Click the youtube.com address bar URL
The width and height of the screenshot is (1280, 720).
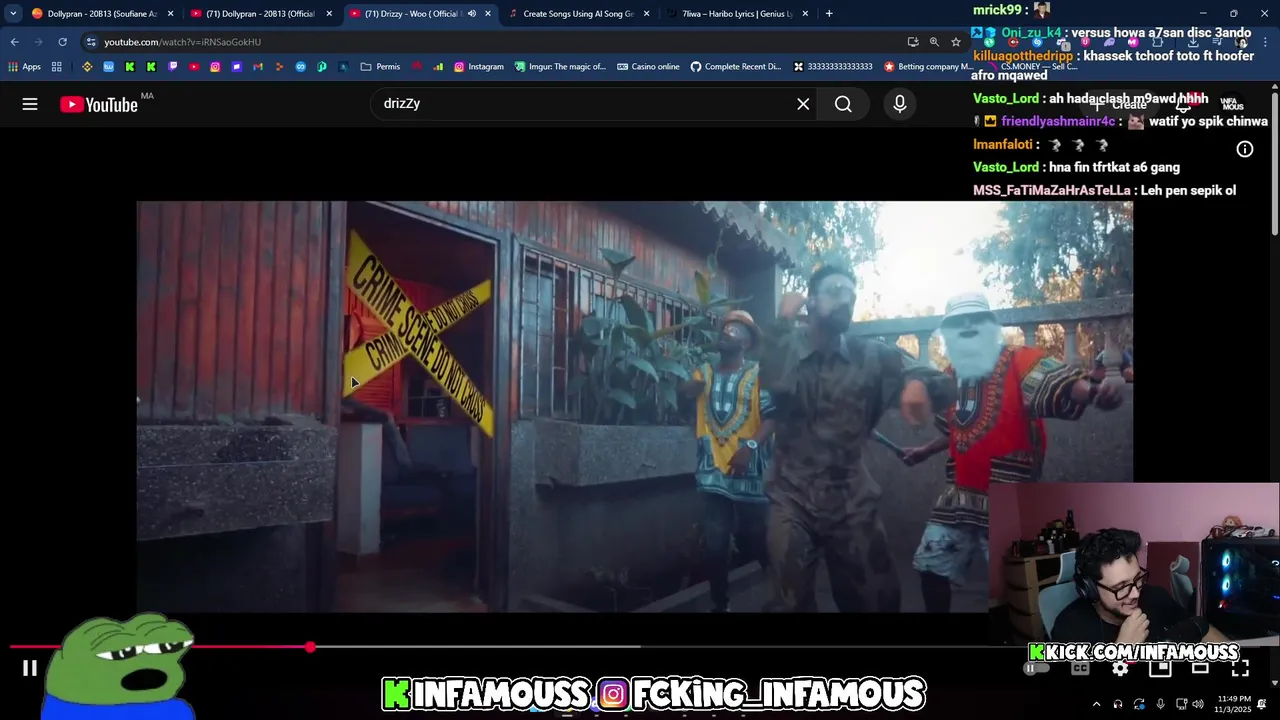(182, 42)
